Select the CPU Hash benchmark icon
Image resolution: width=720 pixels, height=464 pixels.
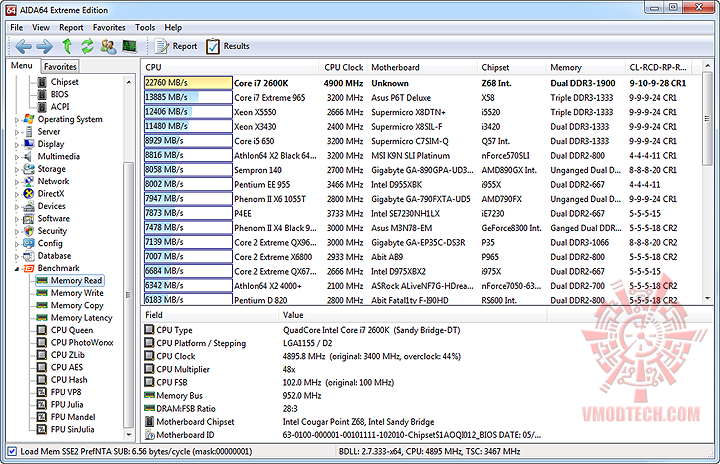pos(42,379)
